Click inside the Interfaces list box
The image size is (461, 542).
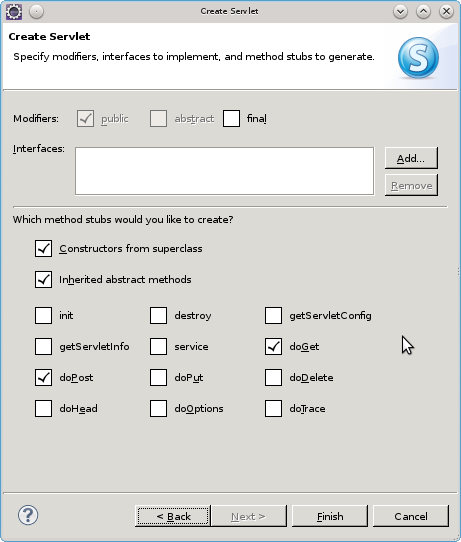225,171
